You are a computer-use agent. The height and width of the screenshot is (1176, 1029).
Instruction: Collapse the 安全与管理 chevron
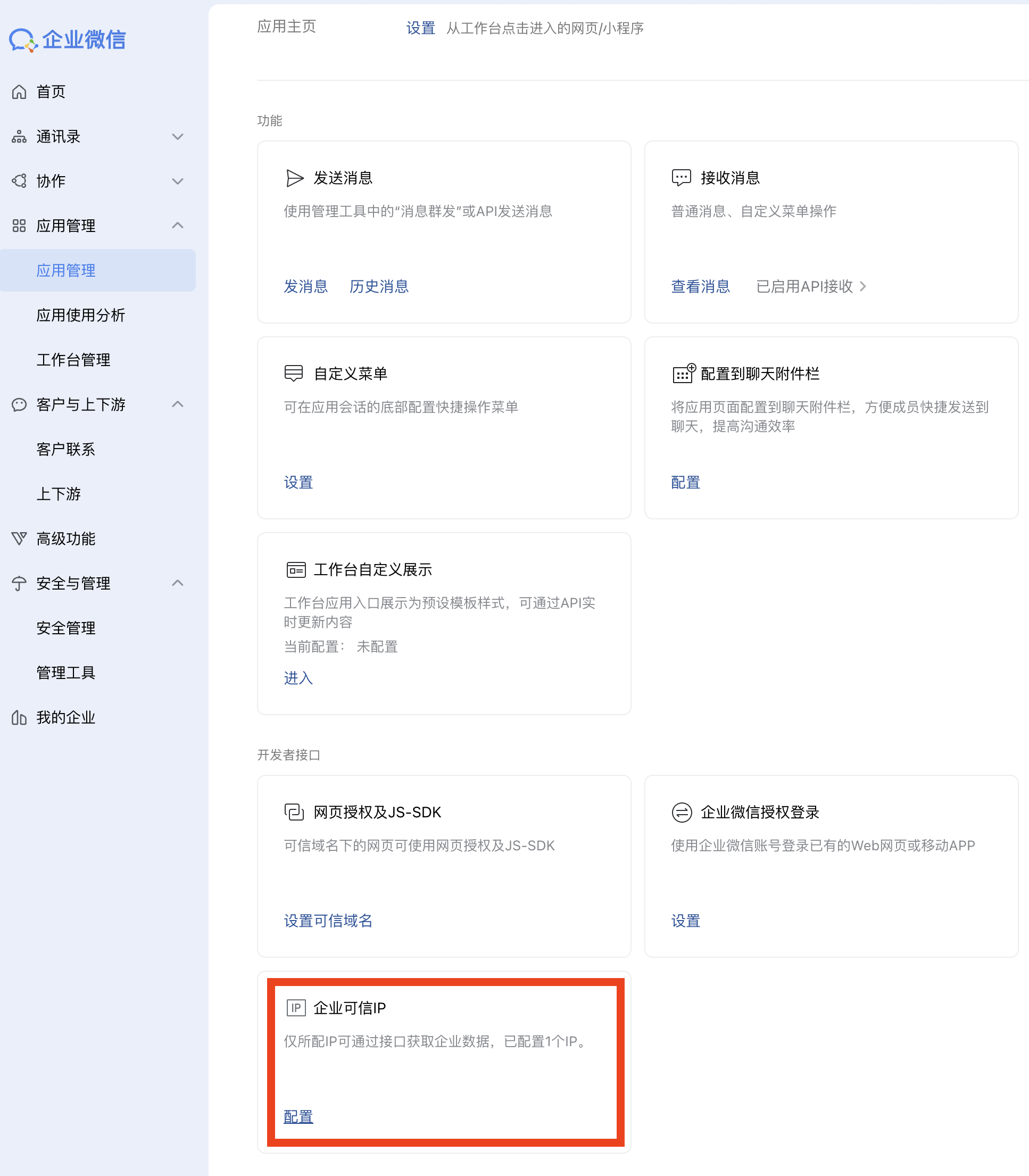pos(178,583)
